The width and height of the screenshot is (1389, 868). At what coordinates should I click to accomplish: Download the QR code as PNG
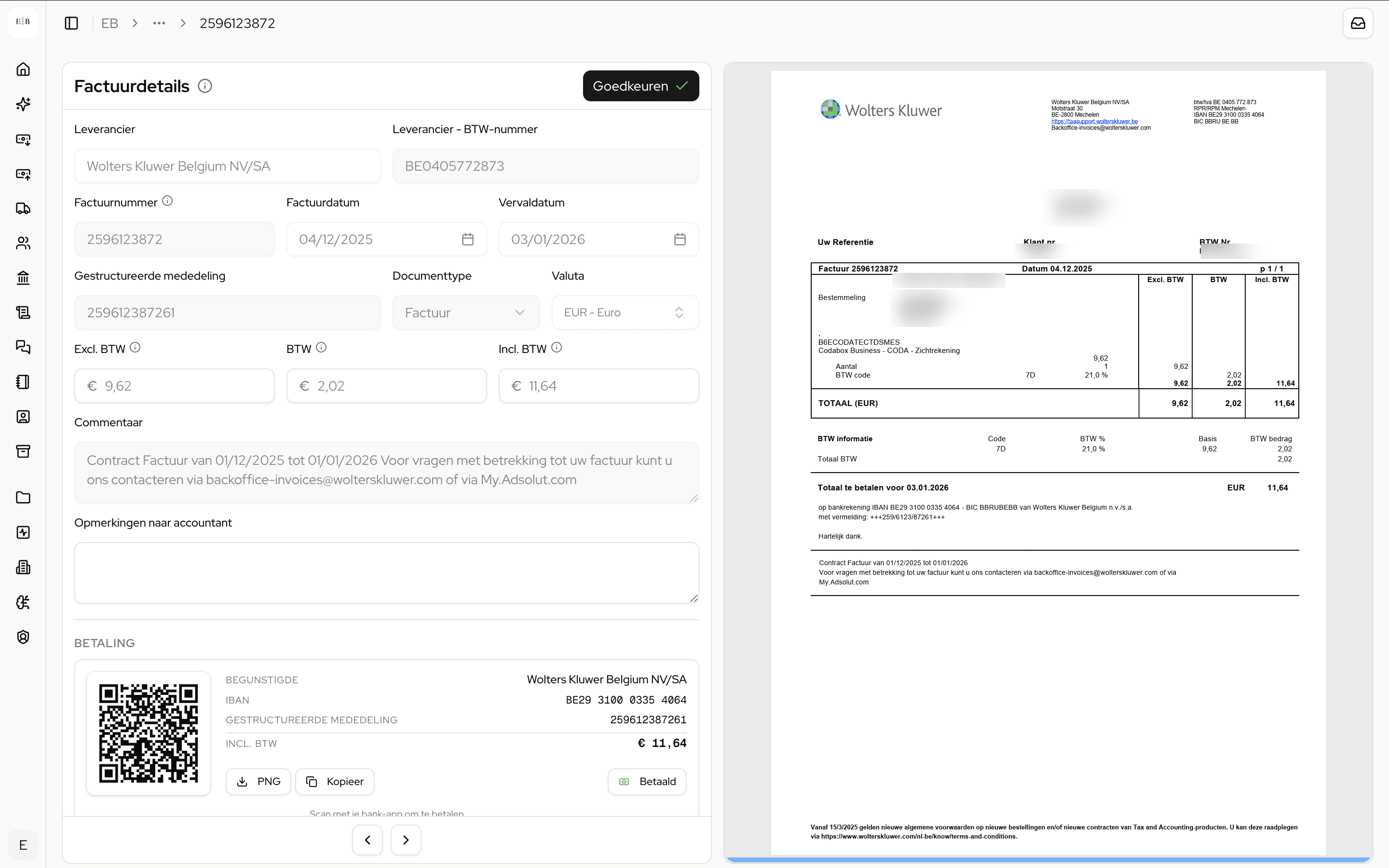click(x=259, y=782)
